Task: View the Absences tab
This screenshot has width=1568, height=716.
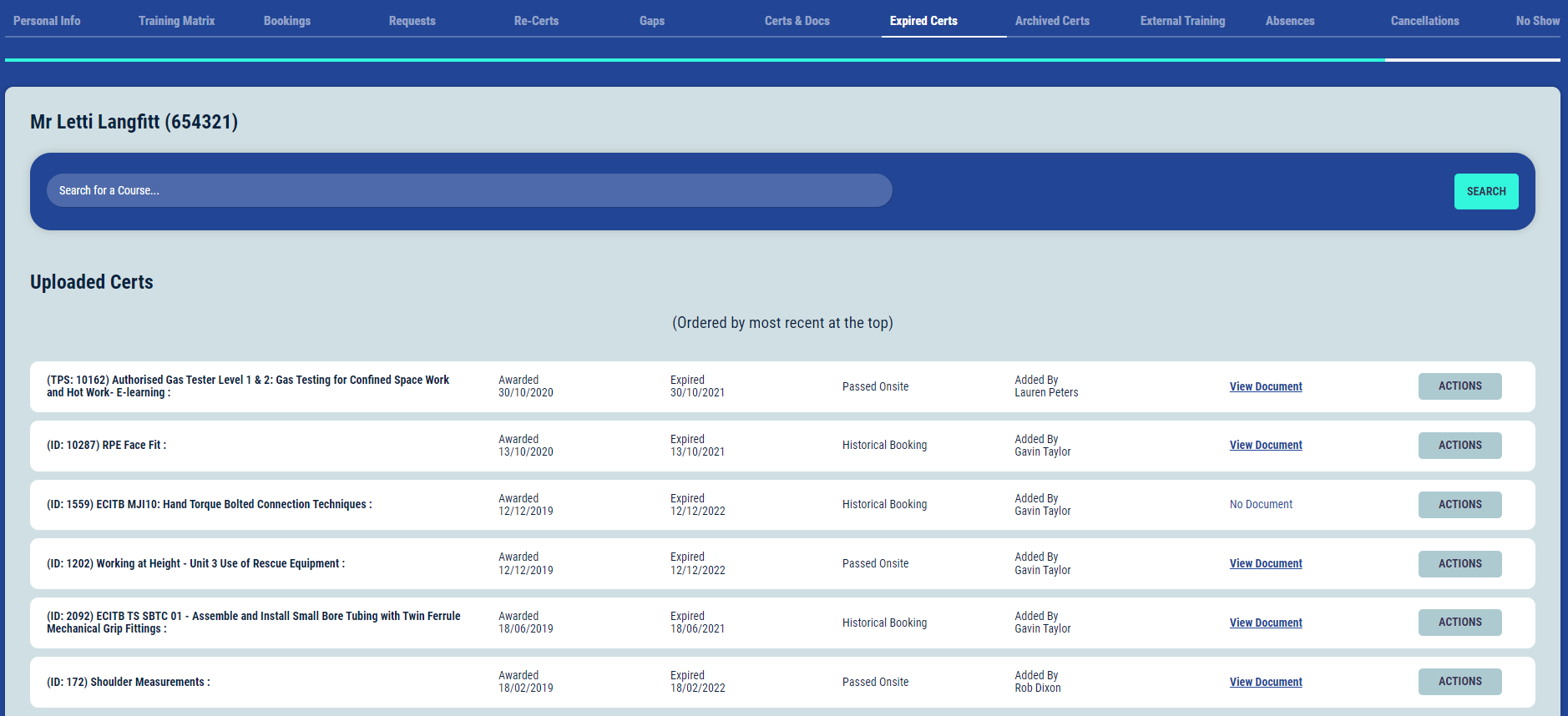Action: click(x=1289, y=21)
